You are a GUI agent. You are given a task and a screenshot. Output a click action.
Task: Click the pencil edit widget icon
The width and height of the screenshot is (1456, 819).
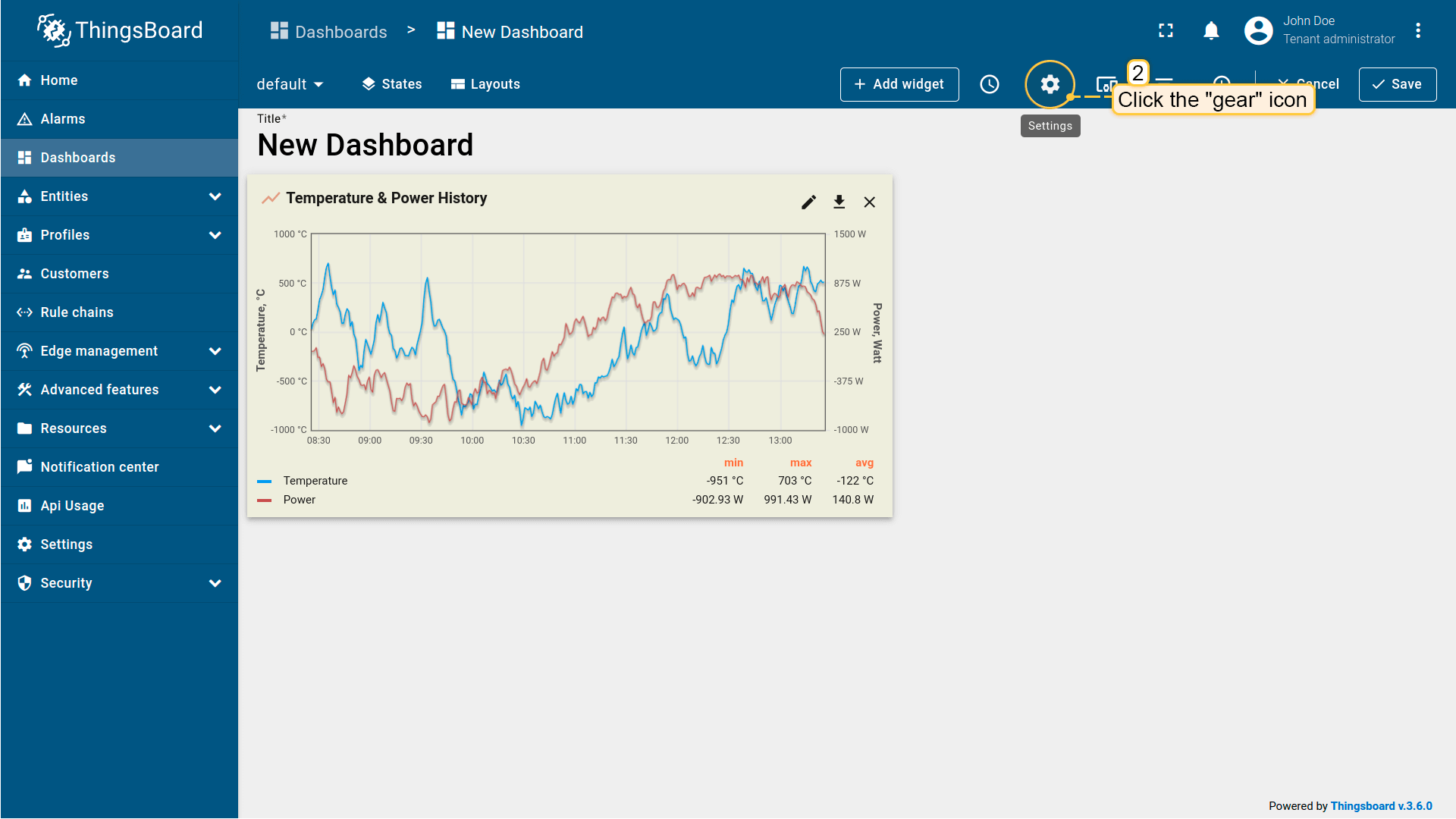point(808,202)
